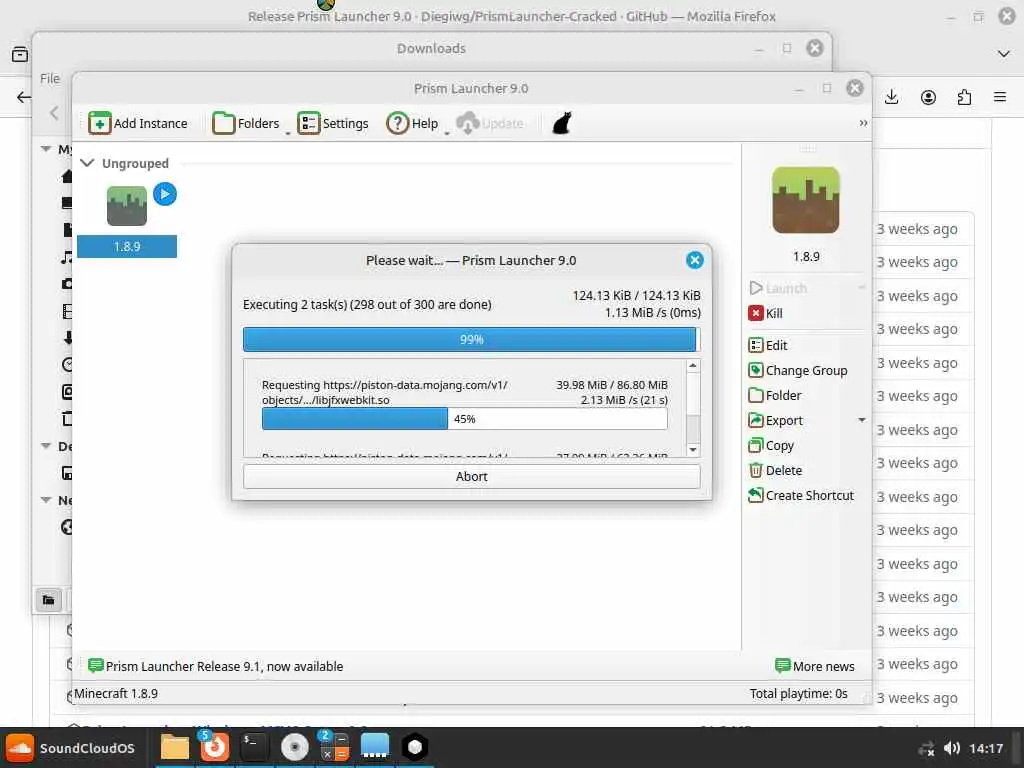Close the Please wait dialog
The image size is (1024, 768).
coord(694,261)
